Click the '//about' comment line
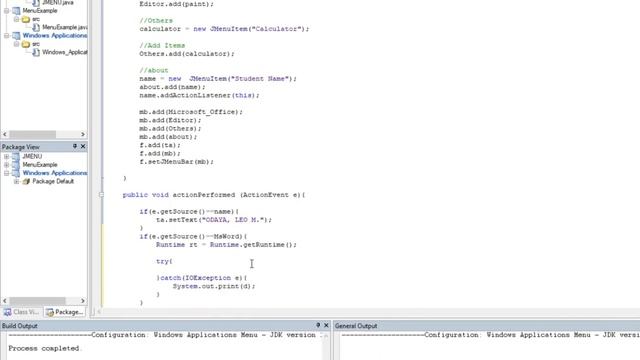This screenshot has width=640, height=360. 153,70
